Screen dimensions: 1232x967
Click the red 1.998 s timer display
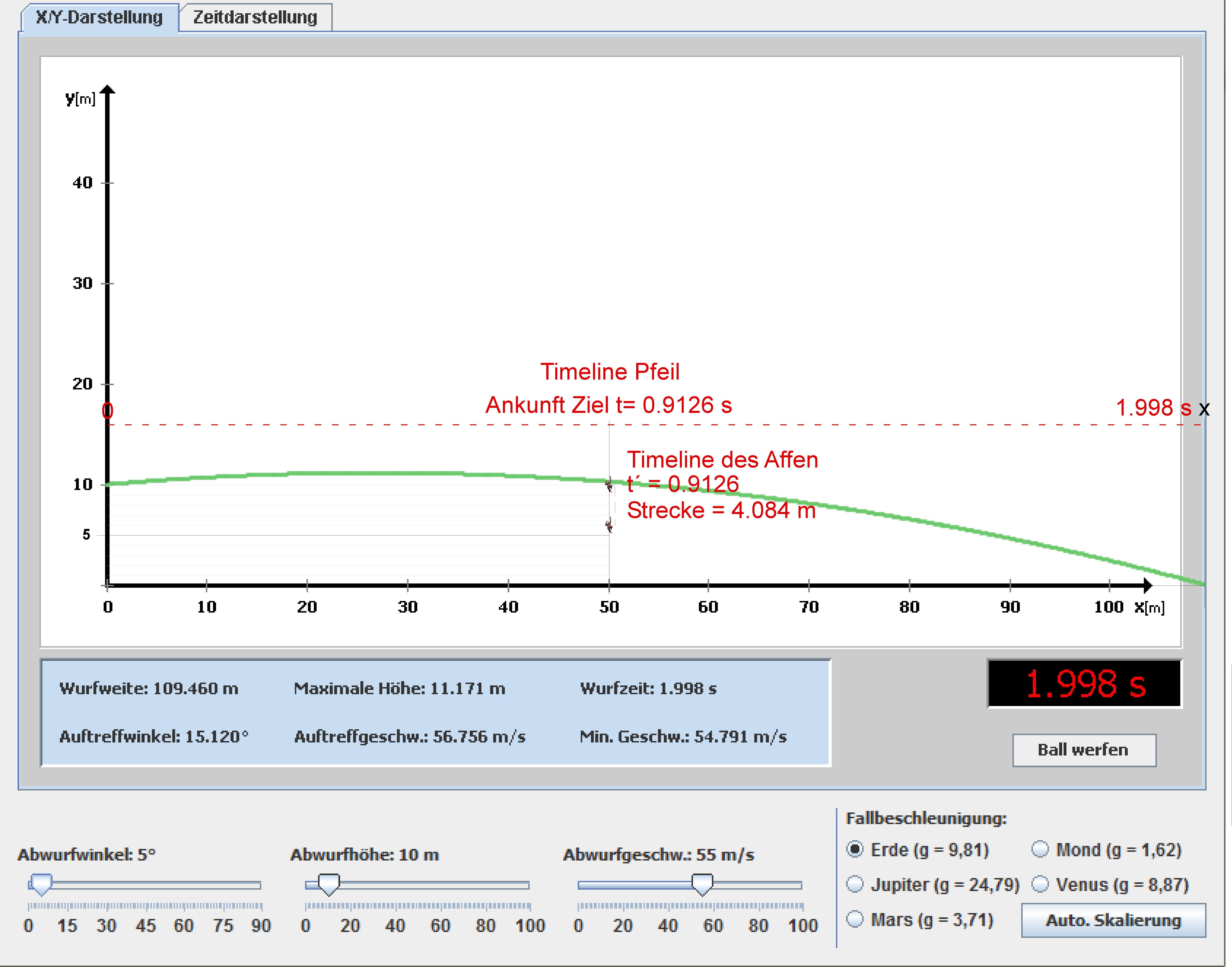(x=1085, y=683)
